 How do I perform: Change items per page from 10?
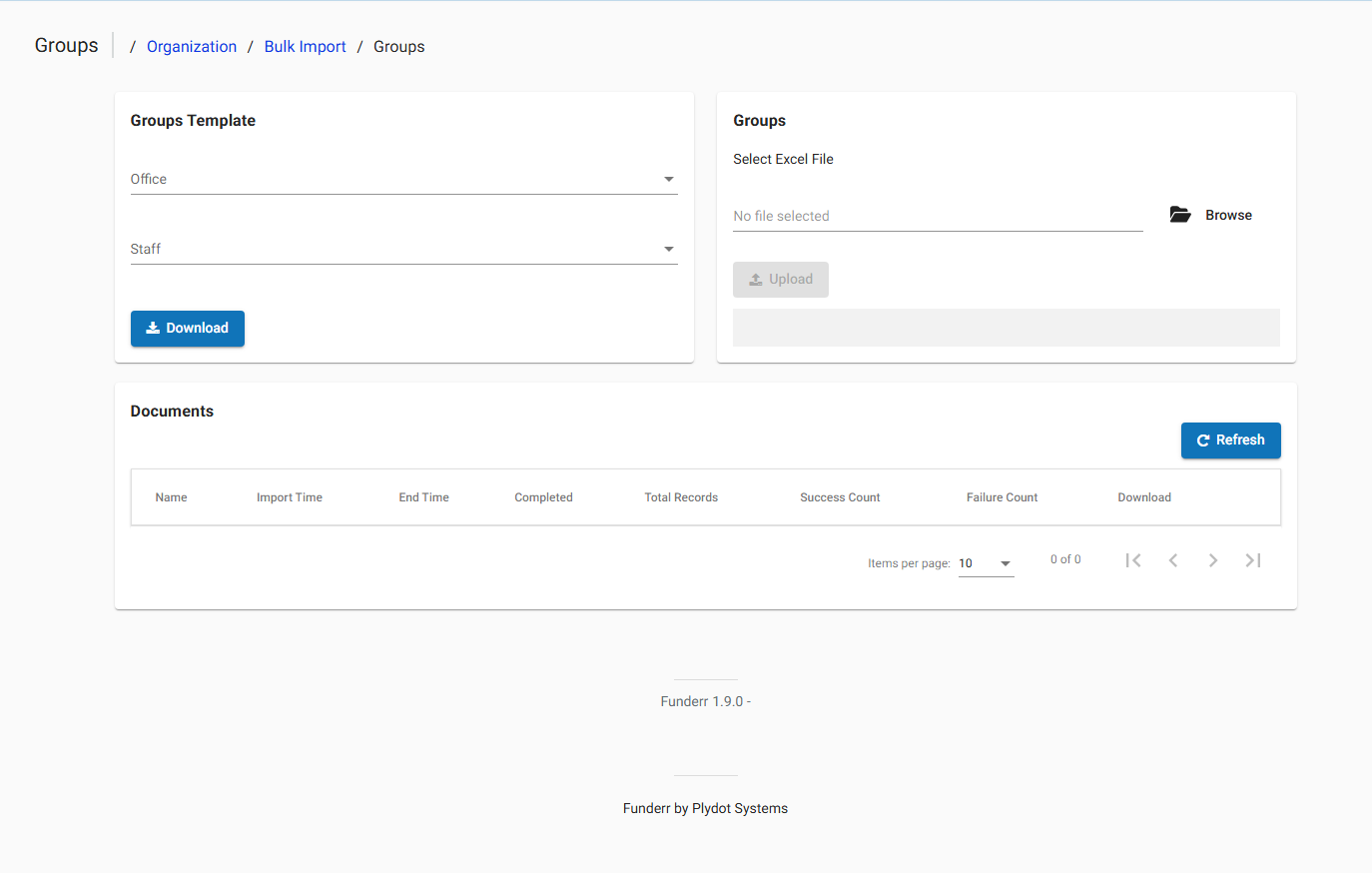click(x=986, y=562)
